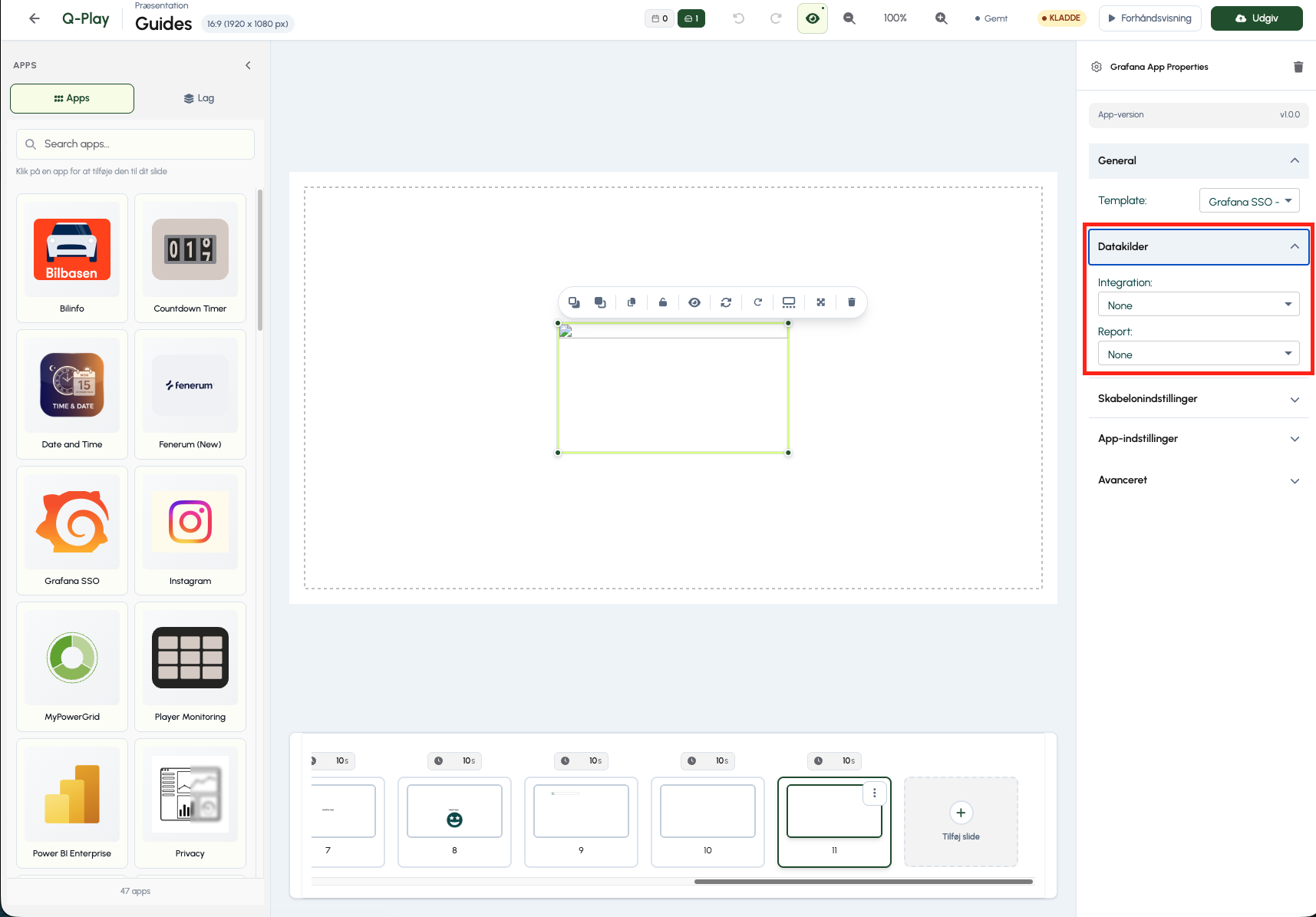
Task: Add the Countdown Timer app
Action: click(190, 258)
